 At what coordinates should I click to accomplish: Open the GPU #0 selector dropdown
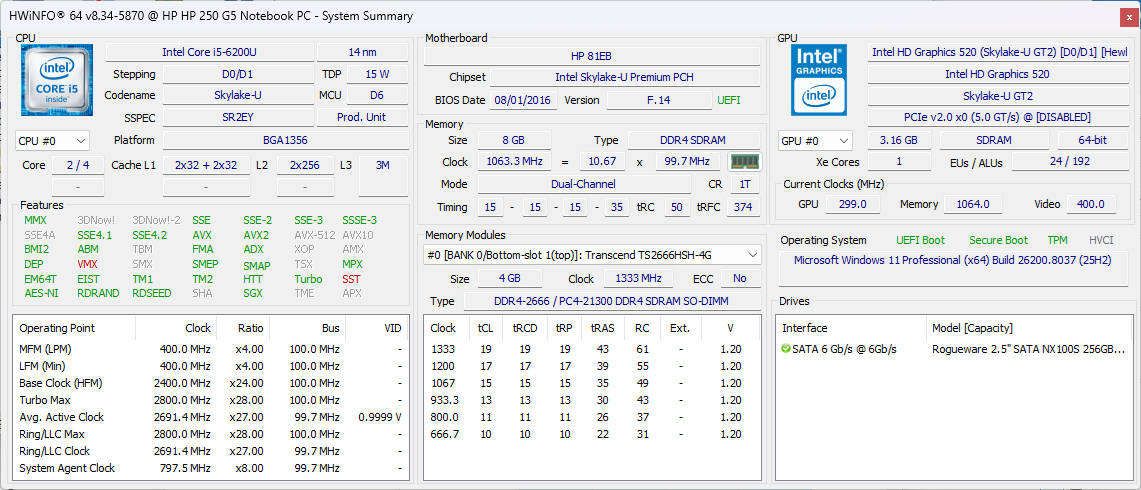click(x=815, y=141)
